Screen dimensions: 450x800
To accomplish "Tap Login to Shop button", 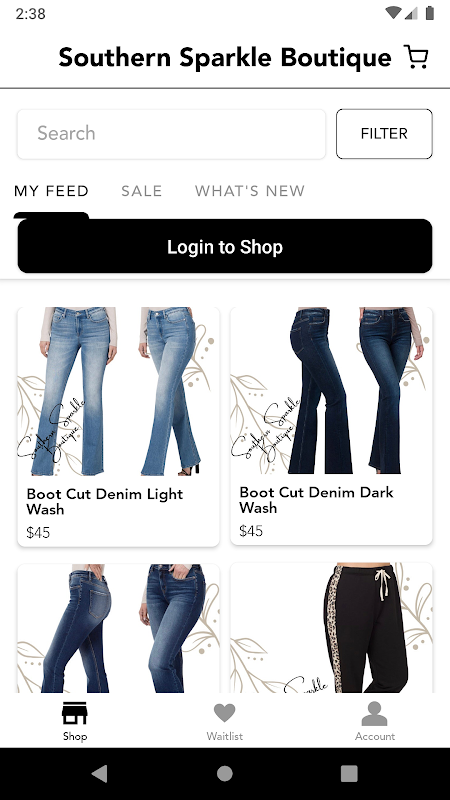I will [225, 246].
